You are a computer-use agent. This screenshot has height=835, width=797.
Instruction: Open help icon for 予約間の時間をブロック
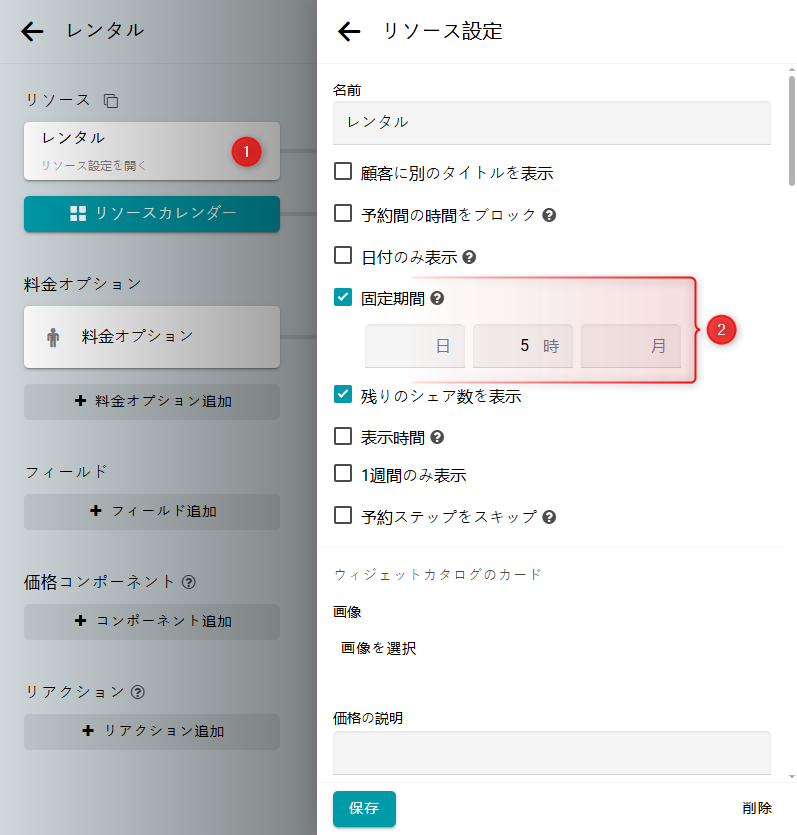[x=549, y=215]
